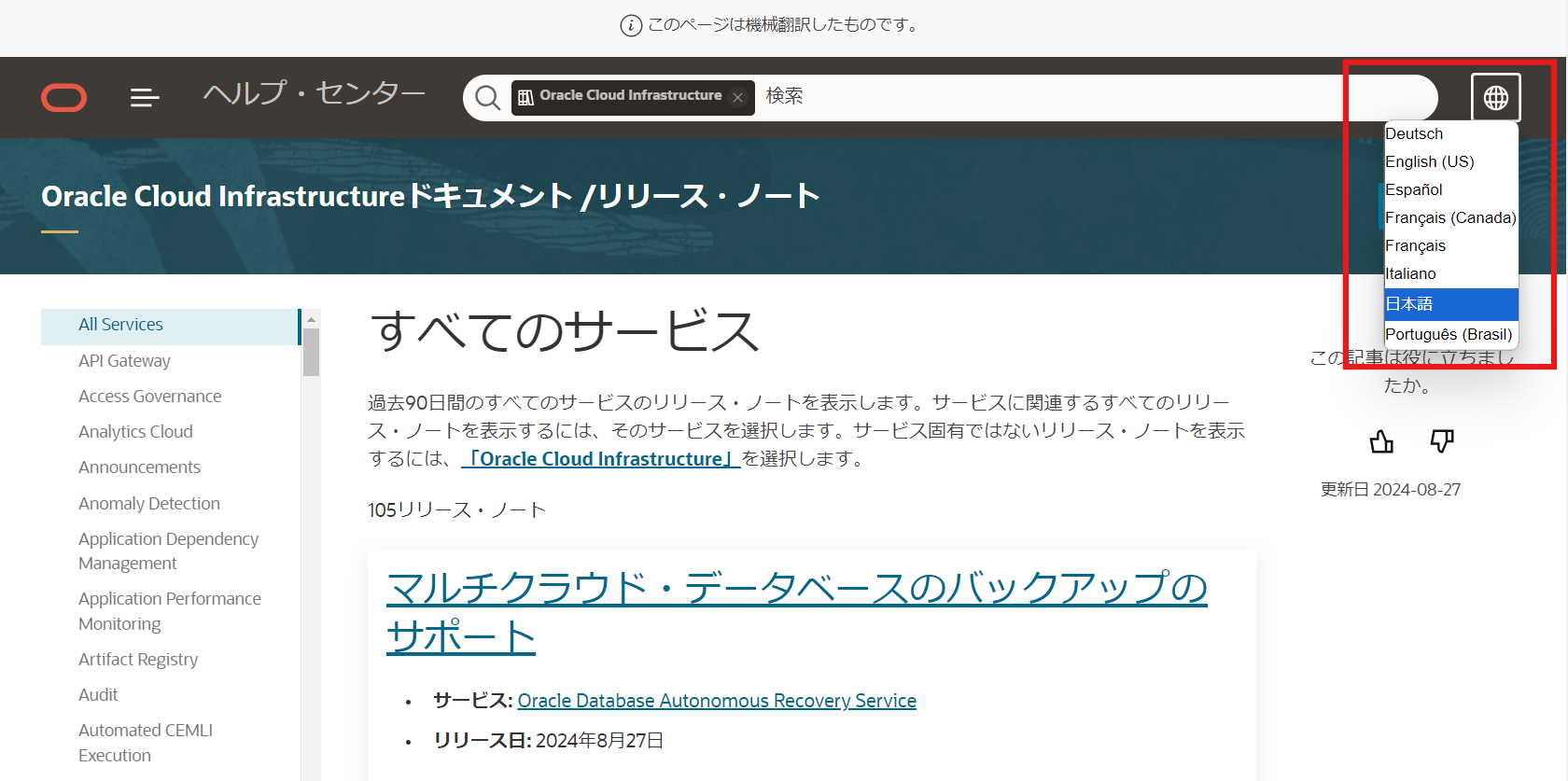
Task: Click sidebar scrollbar up arrow
Action: point(311,318)
